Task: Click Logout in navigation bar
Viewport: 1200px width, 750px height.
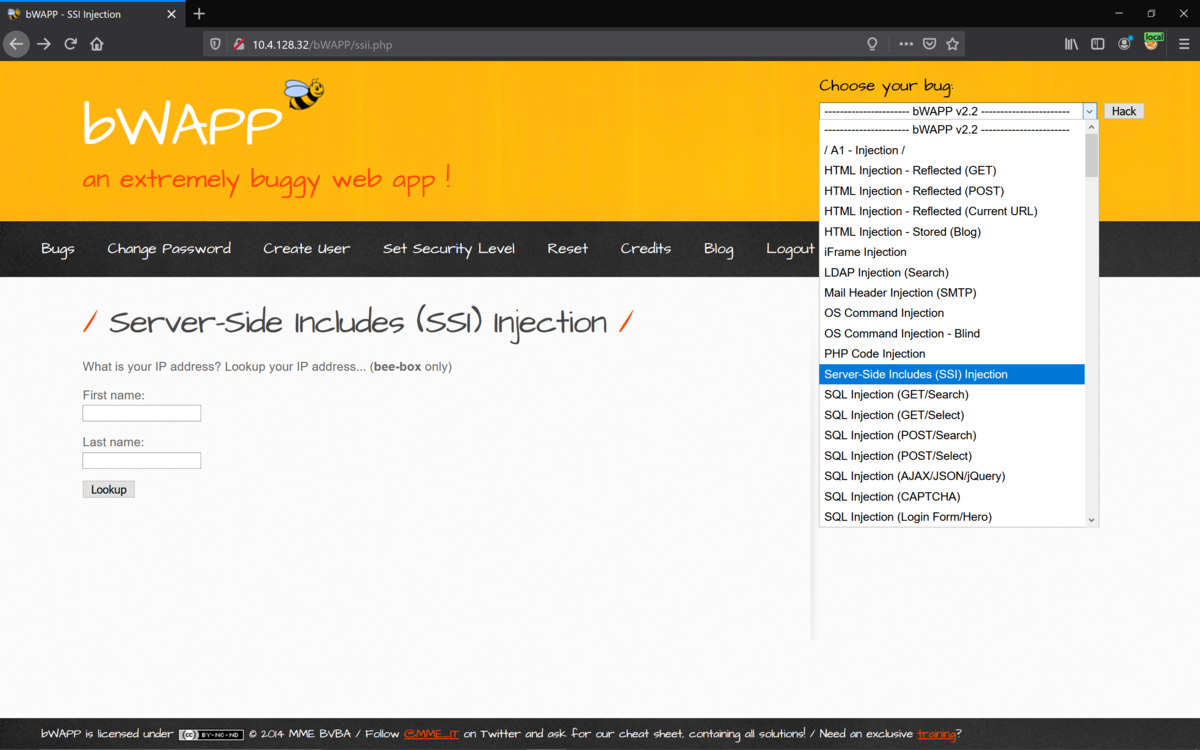Action: [x=790, y=249]
